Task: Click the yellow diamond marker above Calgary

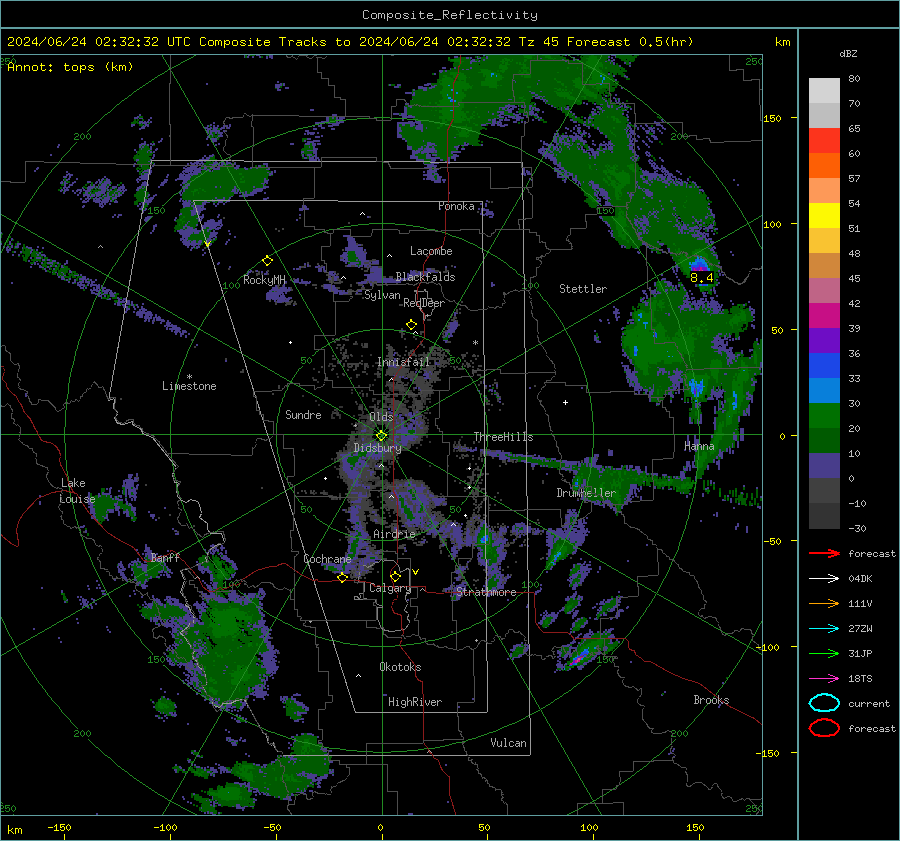Action: 395,576
